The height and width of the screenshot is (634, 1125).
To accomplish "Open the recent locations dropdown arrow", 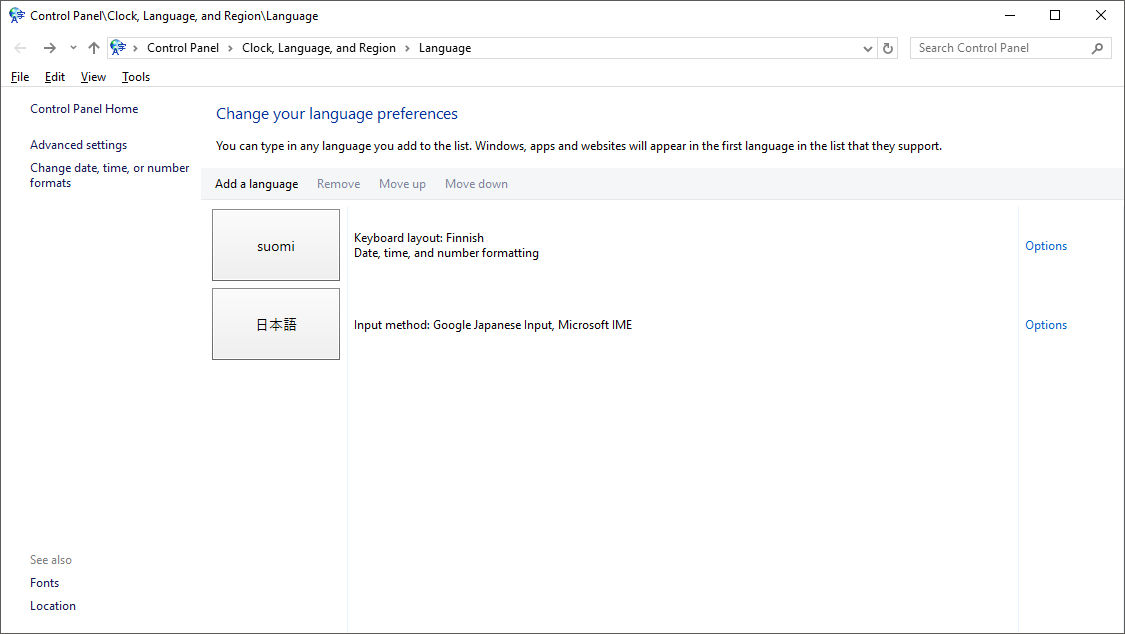I will 73,48.
